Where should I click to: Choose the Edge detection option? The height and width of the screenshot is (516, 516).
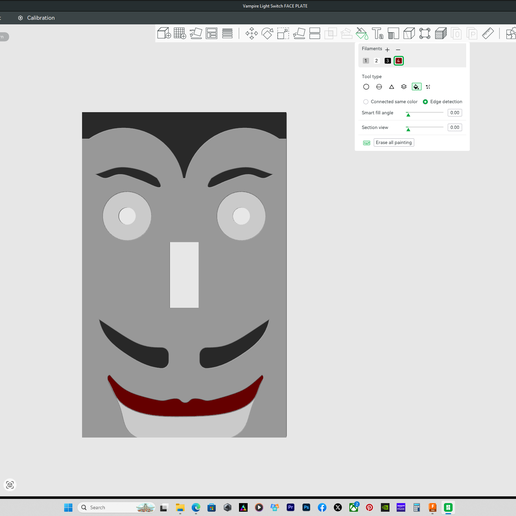tap(442, 102)
